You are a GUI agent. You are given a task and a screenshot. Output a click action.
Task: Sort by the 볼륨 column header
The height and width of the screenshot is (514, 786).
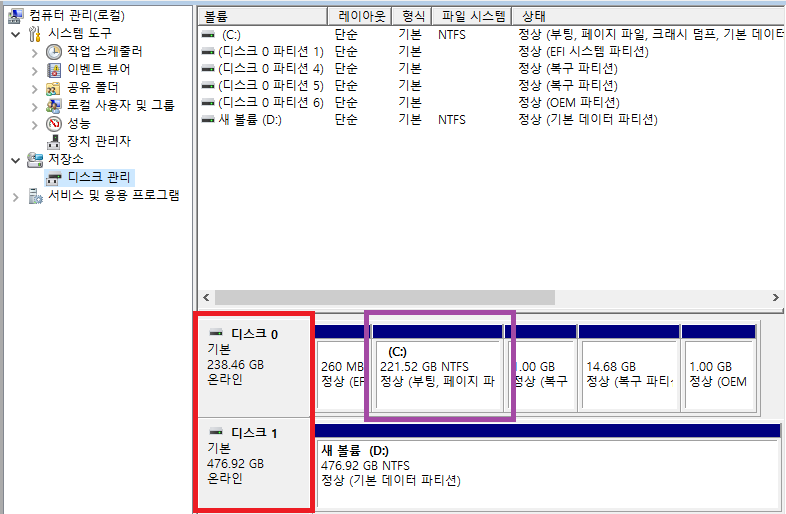point(263,17)
